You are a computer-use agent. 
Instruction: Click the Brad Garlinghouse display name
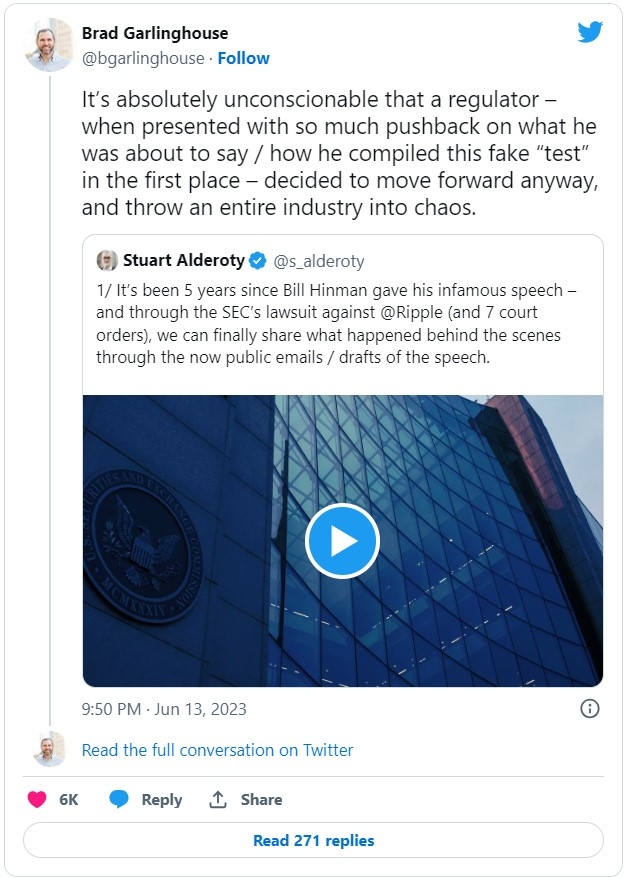pyautogui.click(x=155, y=33)
